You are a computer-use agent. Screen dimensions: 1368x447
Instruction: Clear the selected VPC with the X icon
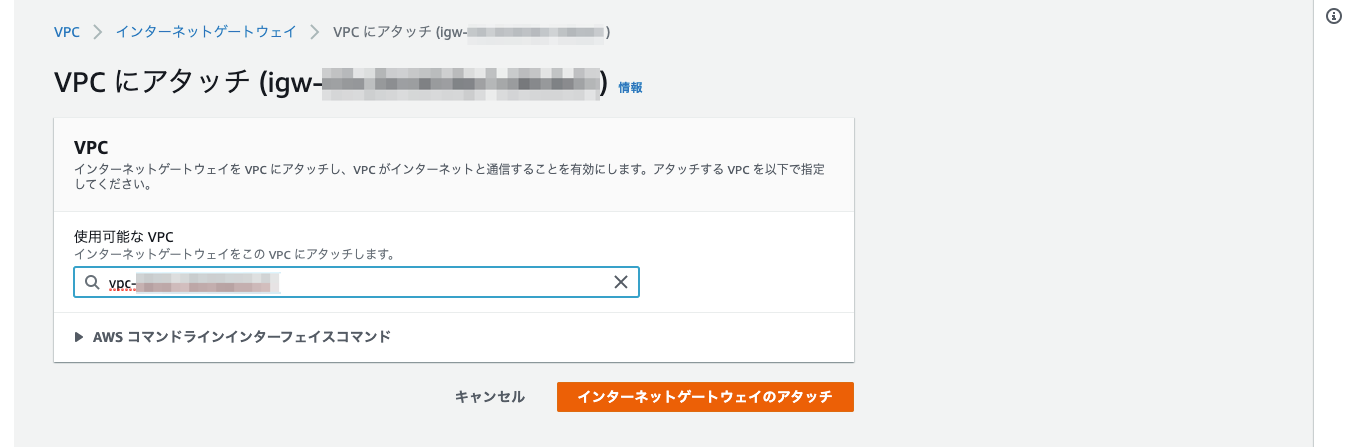pos(620,283)
